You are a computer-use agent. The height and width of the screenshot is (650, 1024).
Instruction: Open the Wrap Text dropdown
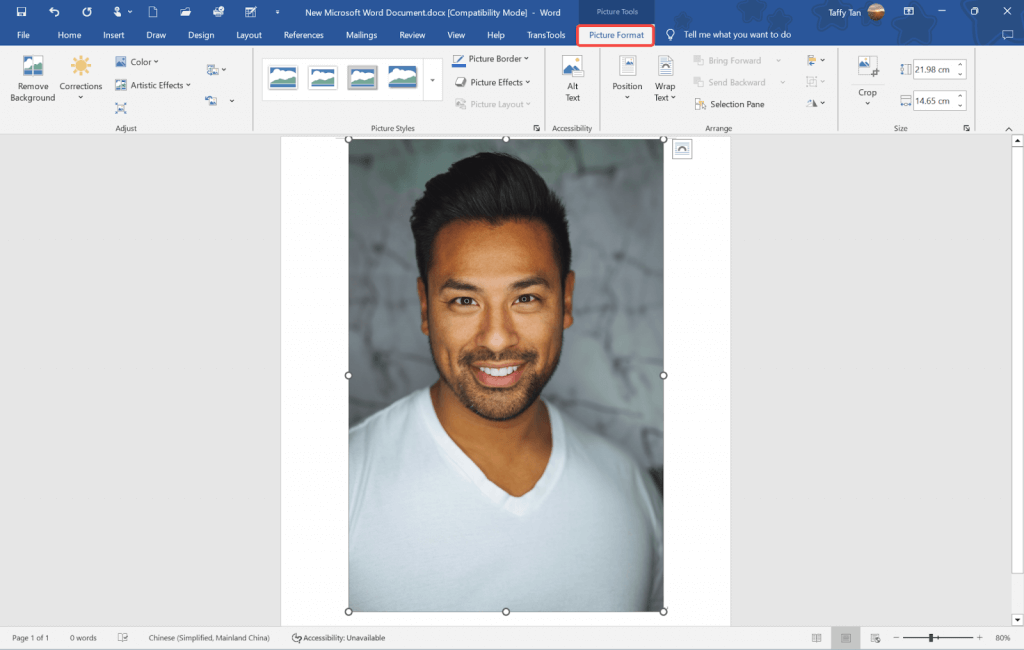(665, 79)
